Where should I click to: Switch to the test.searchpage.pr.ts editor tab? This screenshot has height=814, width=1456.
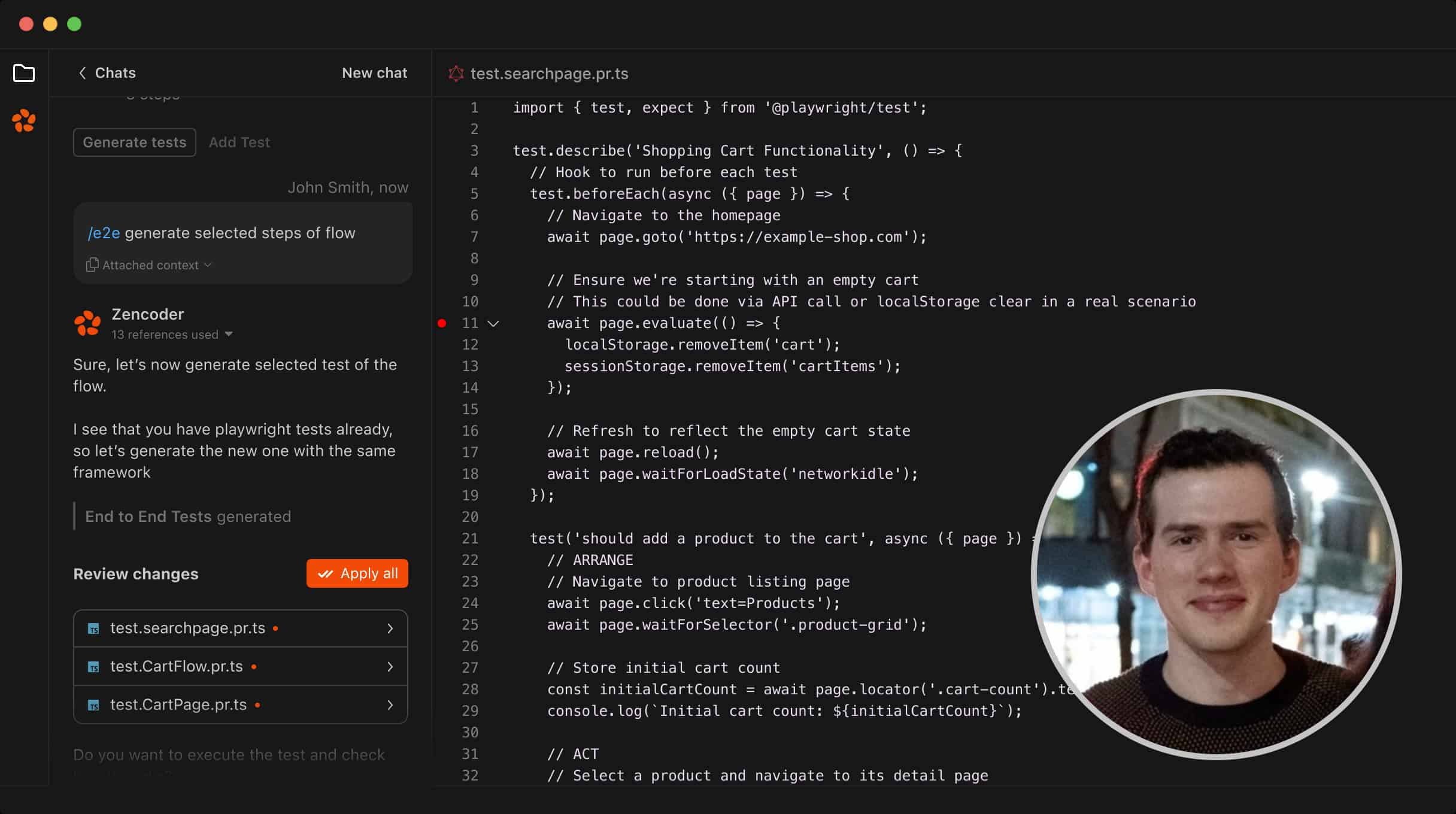coord(549,73)
